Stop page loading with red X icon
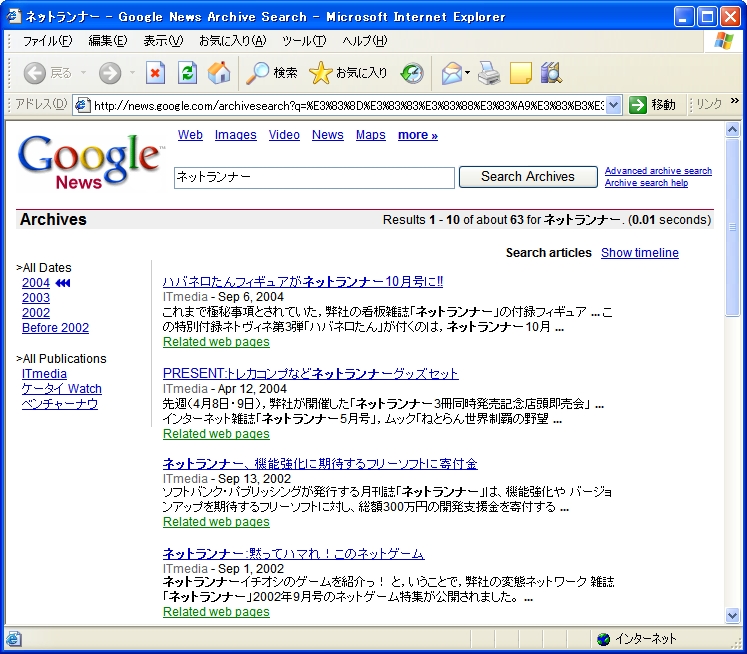The height and width of the screenshot is (654, 747). pyautogui.click(x=155, y=73)
